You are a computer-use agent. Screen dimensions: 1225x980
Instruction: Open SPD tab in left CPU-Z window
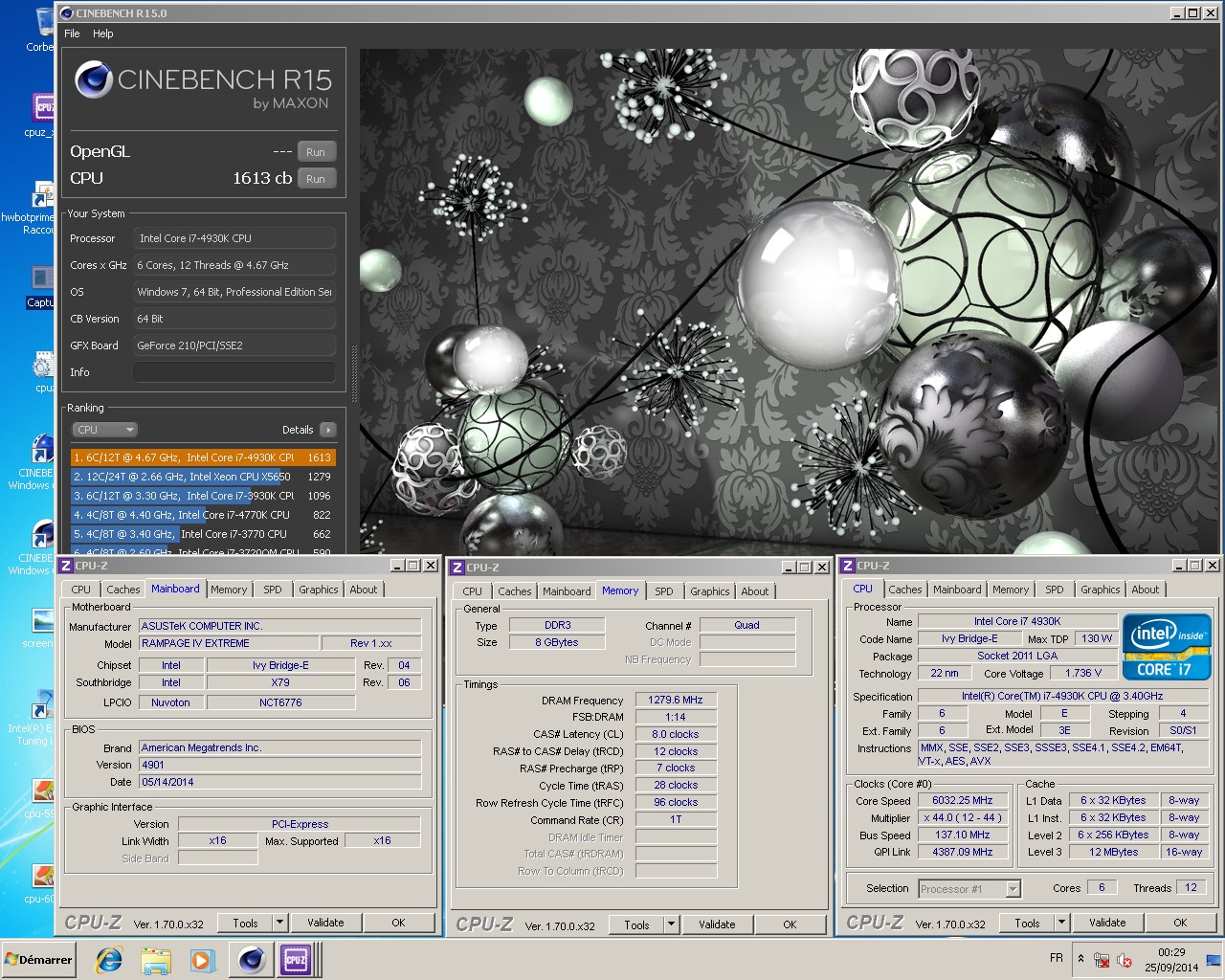(273, 590)
